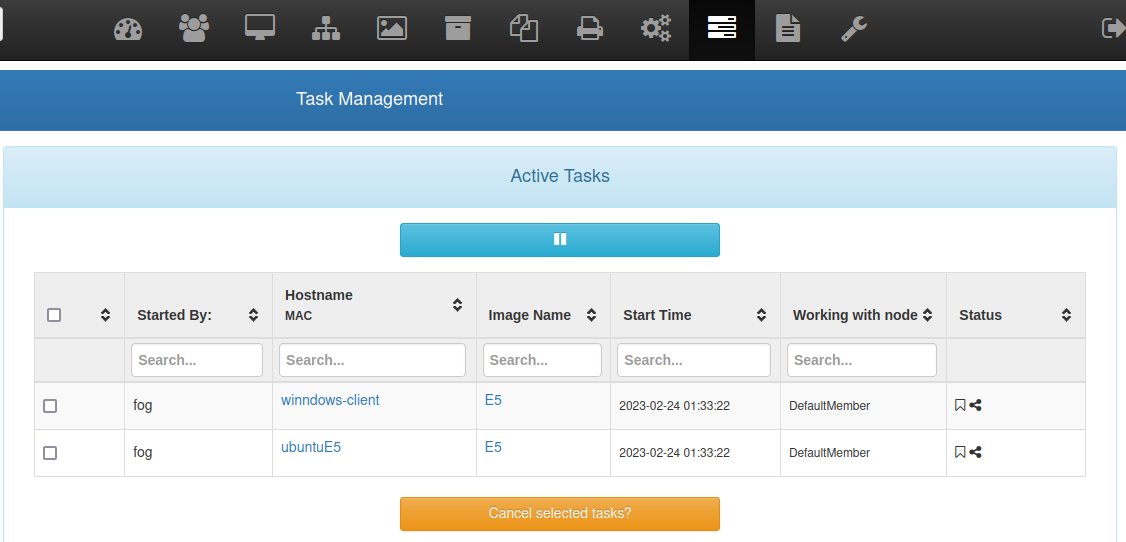Open Report Management document icon

[x=788, y=29]
